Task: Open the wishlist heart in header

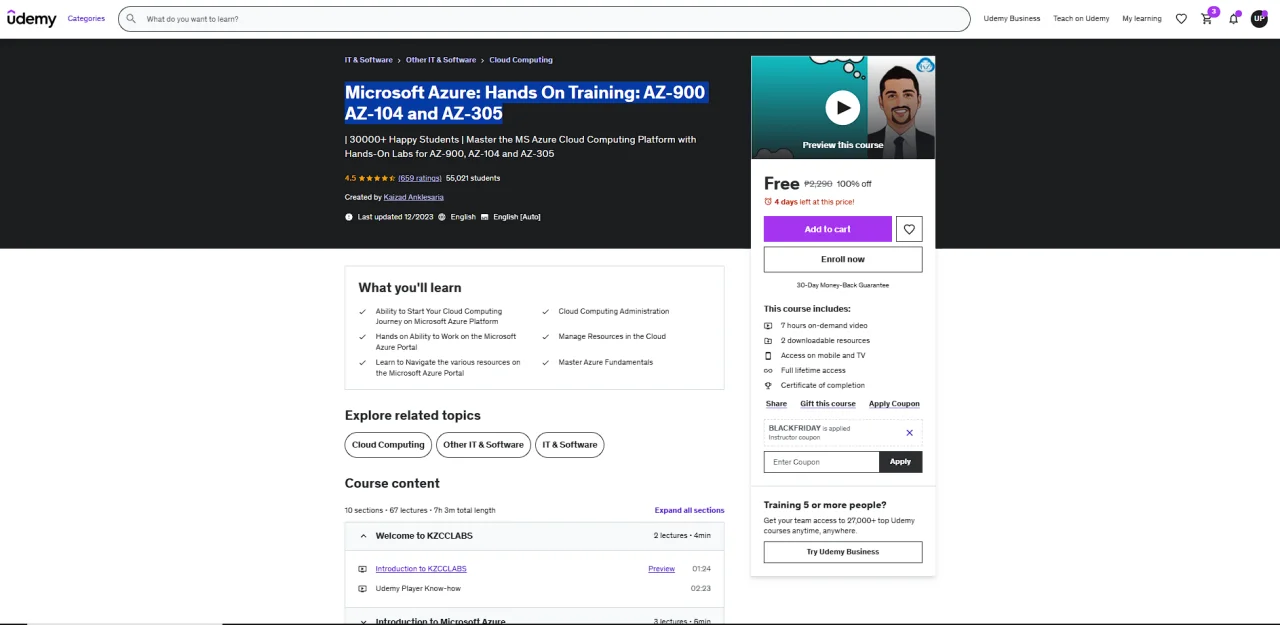Action: pos(1181,18)
